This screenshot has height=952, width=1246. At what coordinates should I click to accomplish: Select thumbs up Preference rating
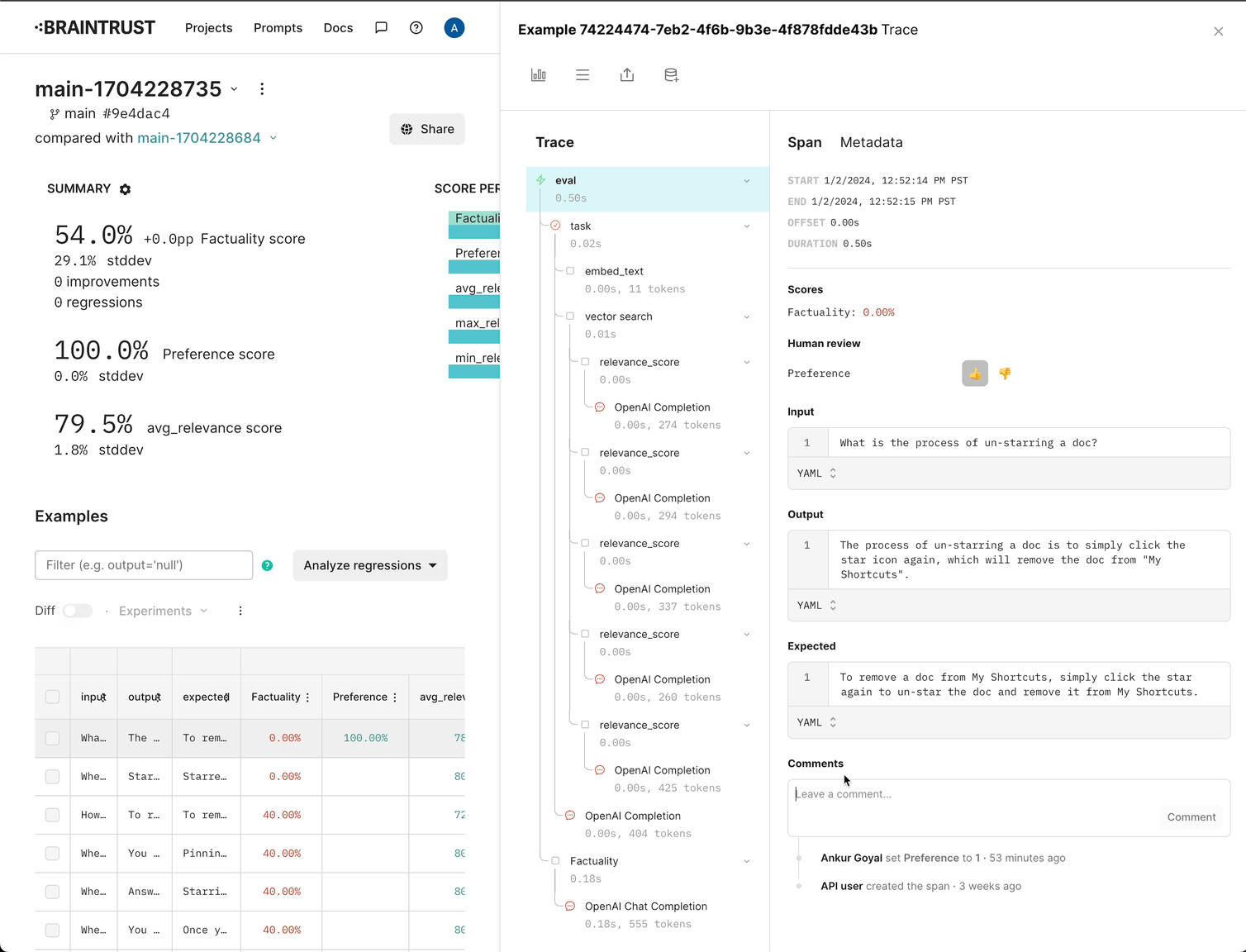(x=975, y=374)
